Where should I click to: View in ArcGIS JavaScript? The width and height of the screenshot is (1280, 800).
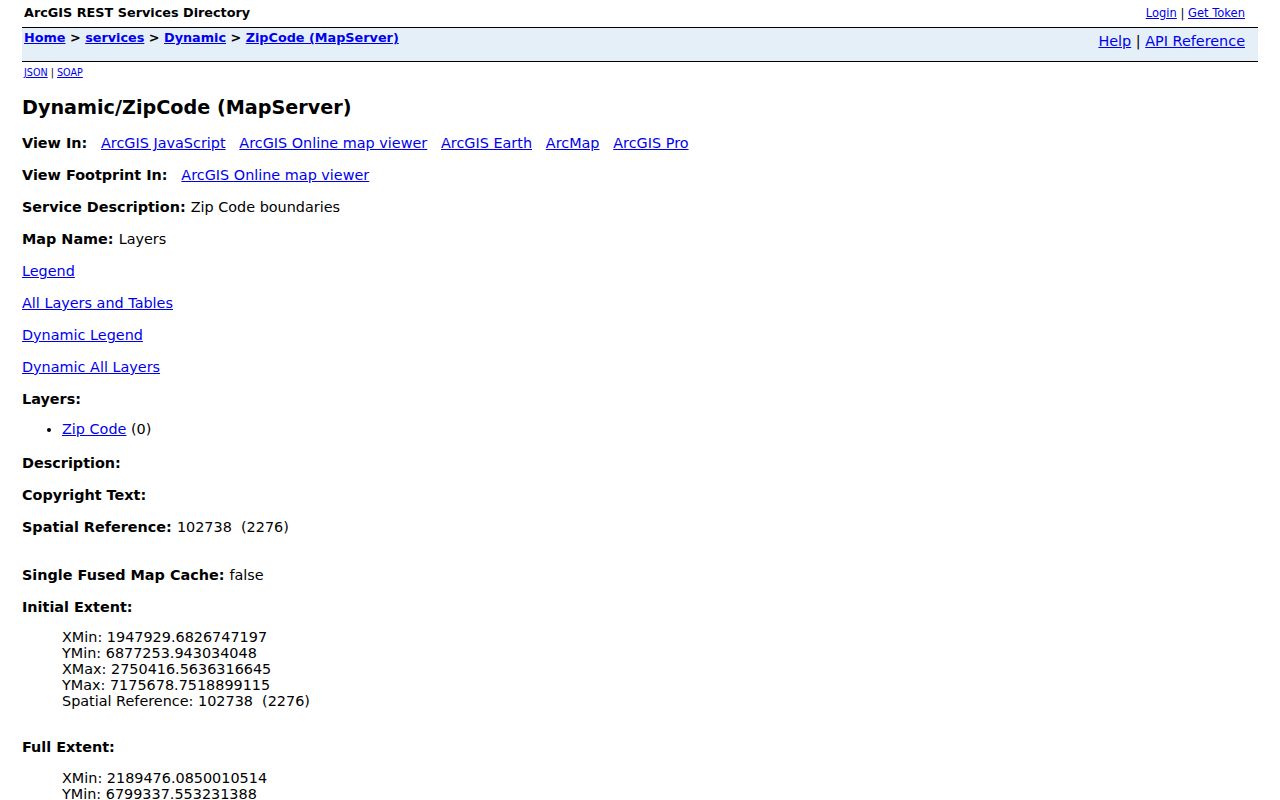point(163,143)
